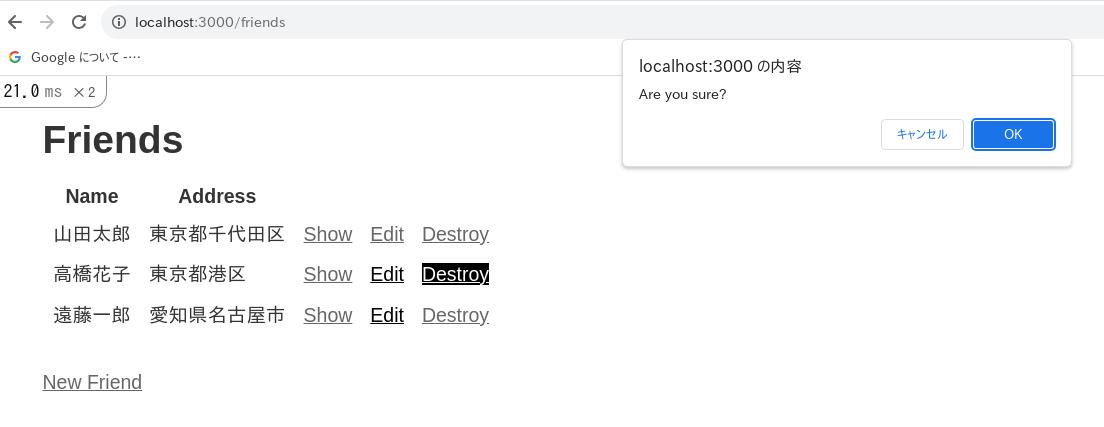This screenshot has width=1104, height=427.
Task: Click the site info icon in address bar
Action: click(x=118, y=22)
